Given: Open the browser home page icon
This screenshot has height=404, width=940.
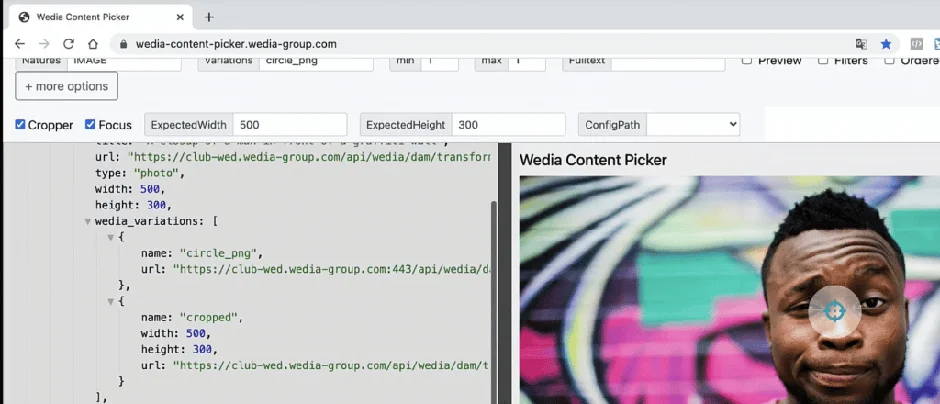Looking at the screenshot, I should [92, 44].
